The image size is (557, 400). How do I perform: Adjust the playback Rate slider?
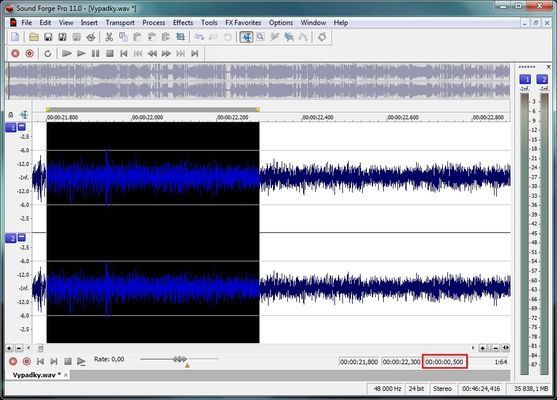point(180,359)
